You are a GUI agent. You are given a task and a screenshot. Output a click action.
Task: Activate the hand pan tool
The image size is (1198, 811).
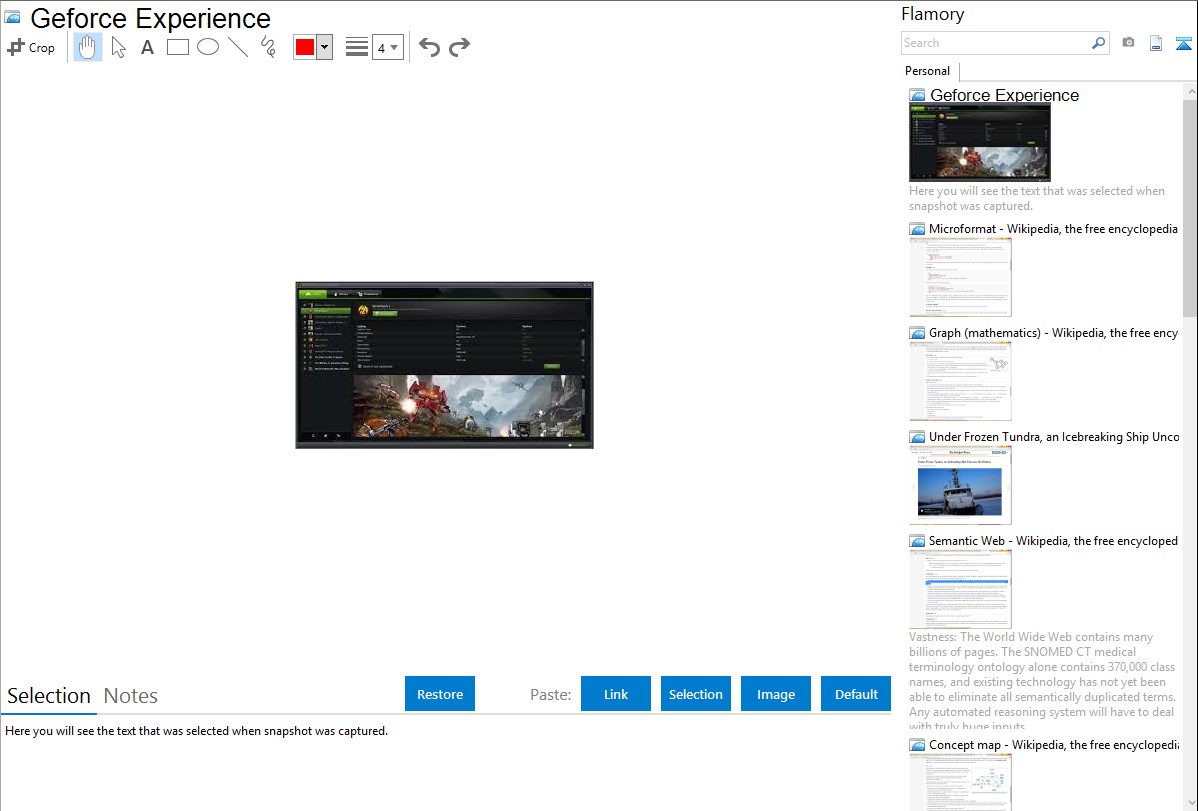click(88, 47)
